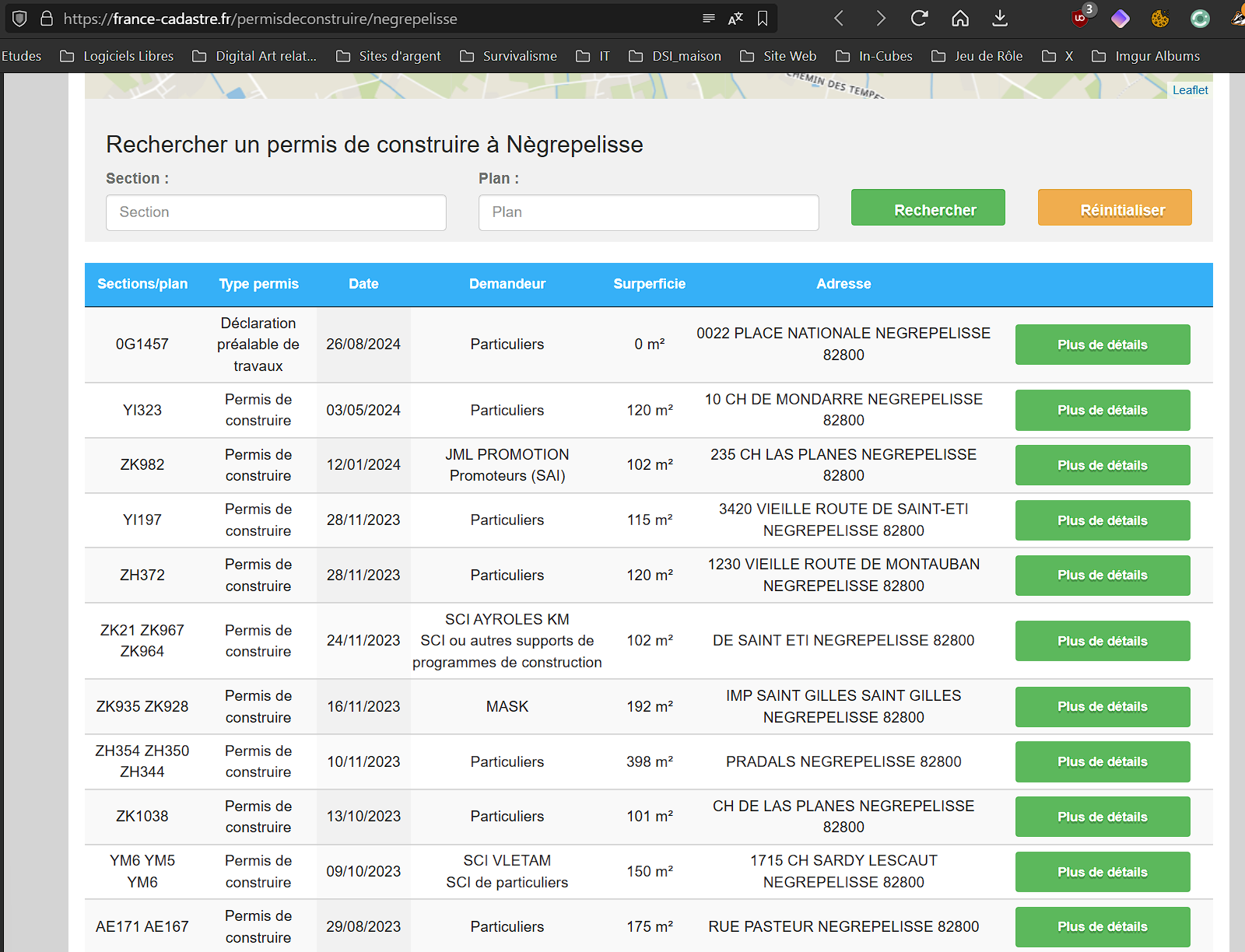Screen dimensions: 1245x952
Task: Click the green Rechercher button
Action: click(x=928, y=208)
